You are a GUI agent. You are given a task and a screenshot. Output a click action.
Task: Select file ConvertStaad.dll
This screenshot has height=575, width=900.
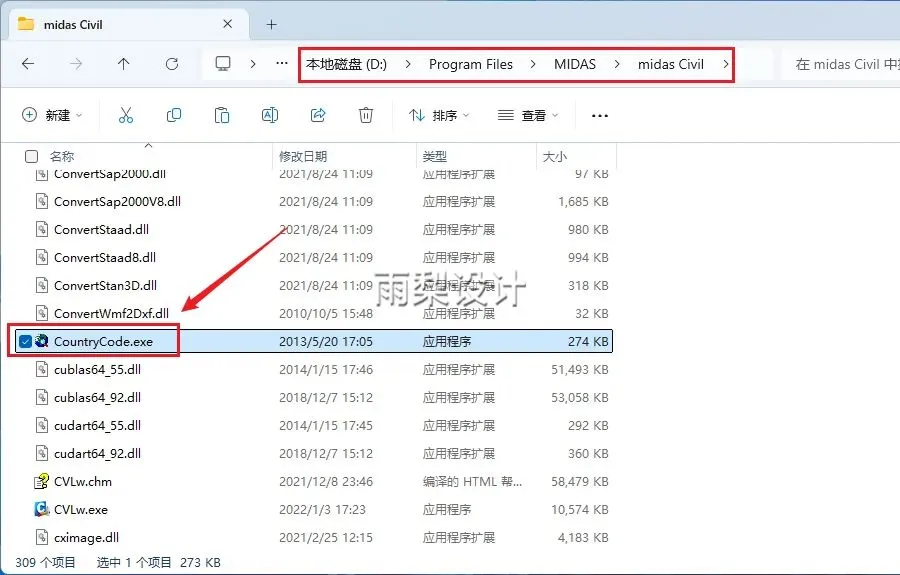click(101, 230)
